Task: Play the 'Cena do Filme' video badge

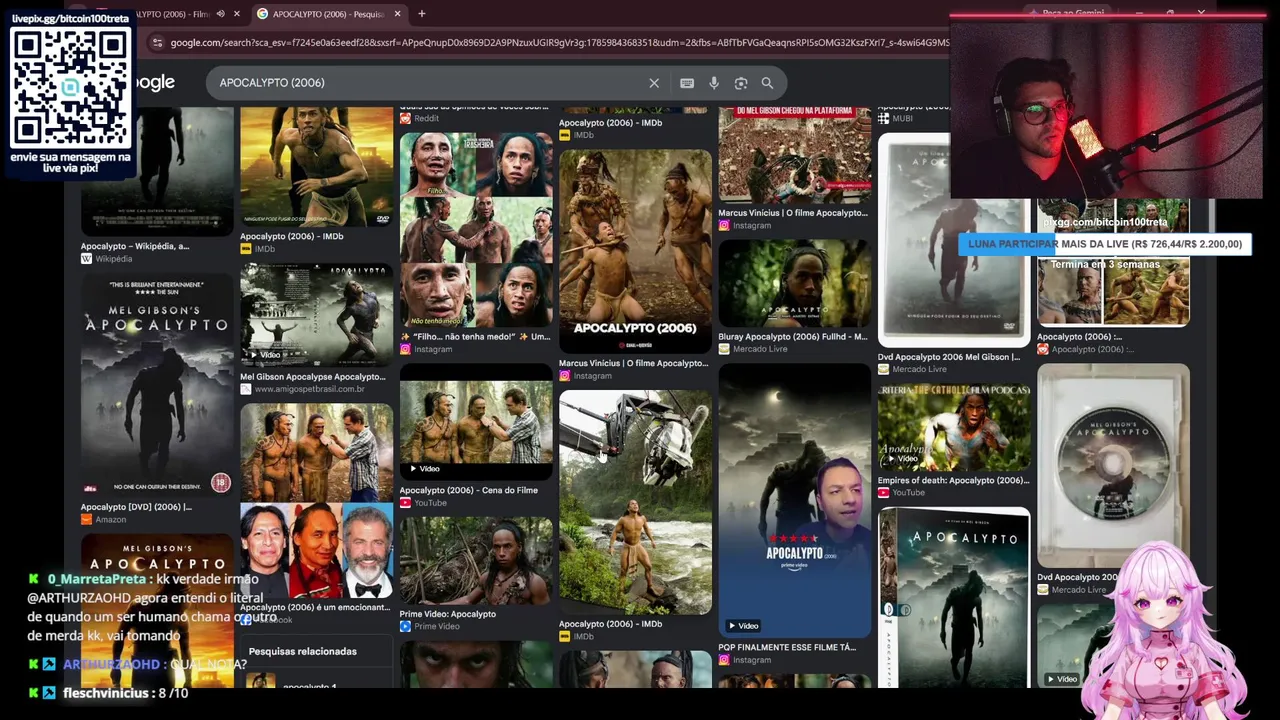Action: click(424, 468)
